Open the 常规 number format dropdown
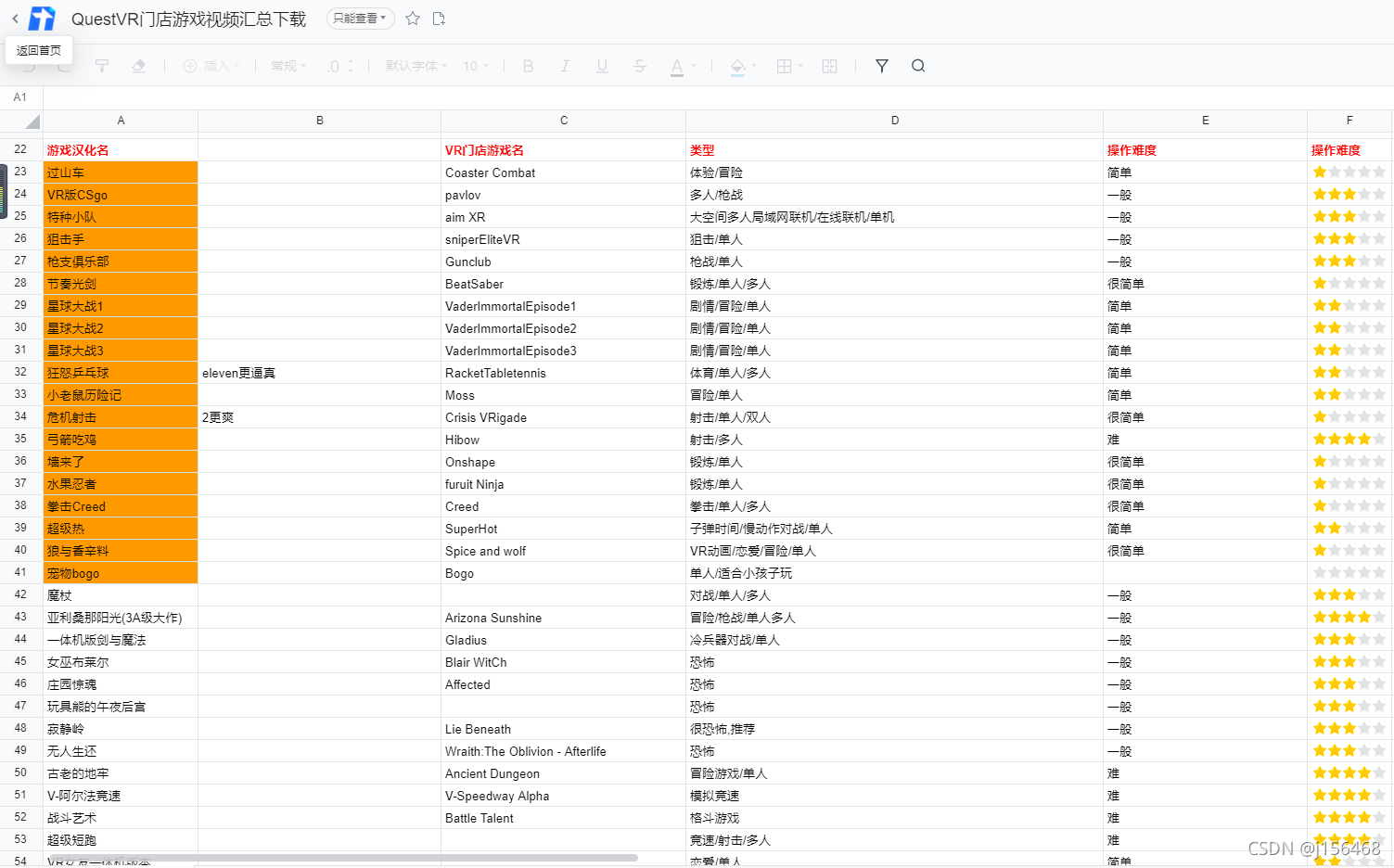Image resolution: width=1394 pixels, height=868 pixels. point(288,66)
